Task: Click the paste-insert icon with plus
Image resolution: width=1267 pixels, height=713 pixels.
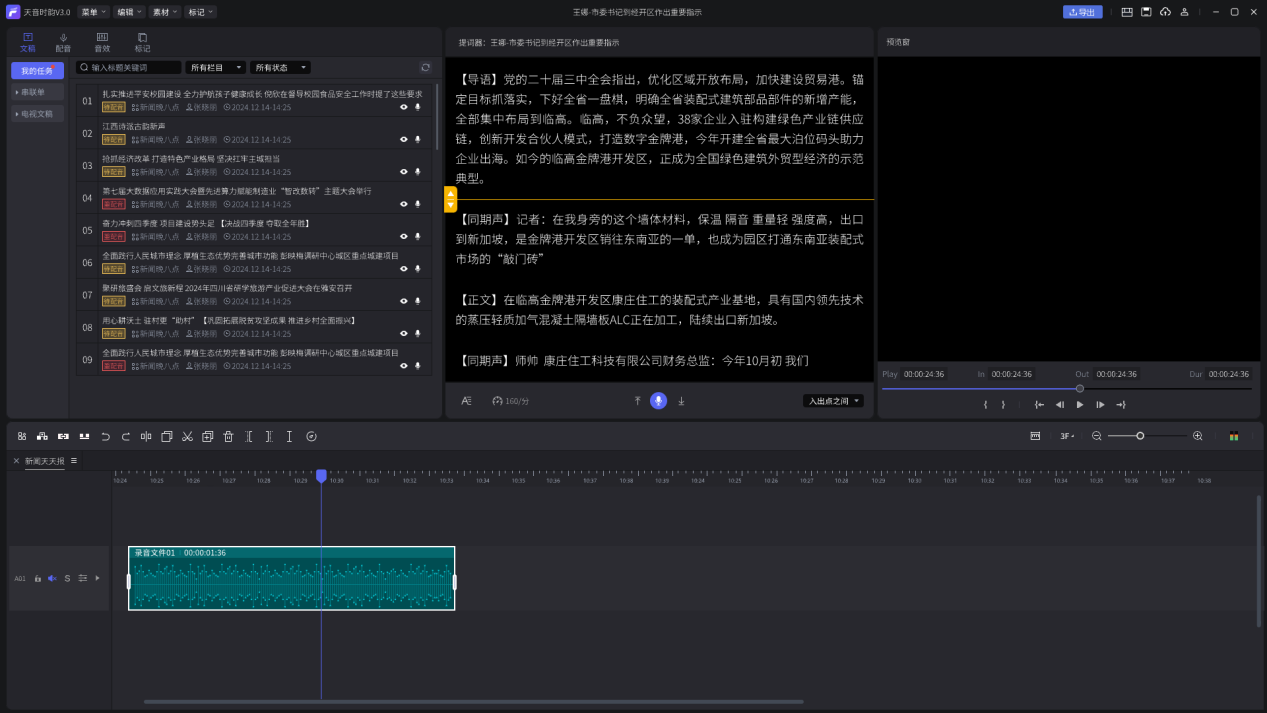Action: (208, 436)
